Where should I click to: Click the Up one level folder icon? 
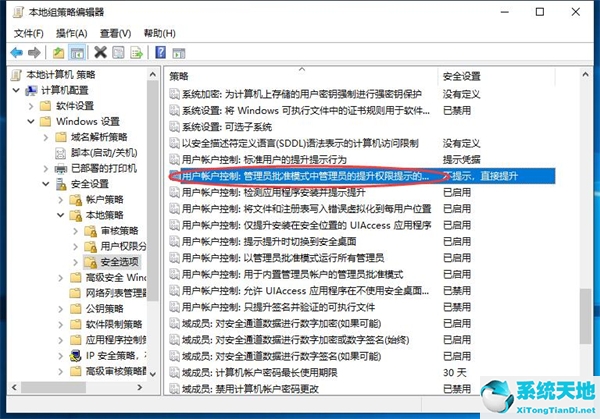coord(58,52)
